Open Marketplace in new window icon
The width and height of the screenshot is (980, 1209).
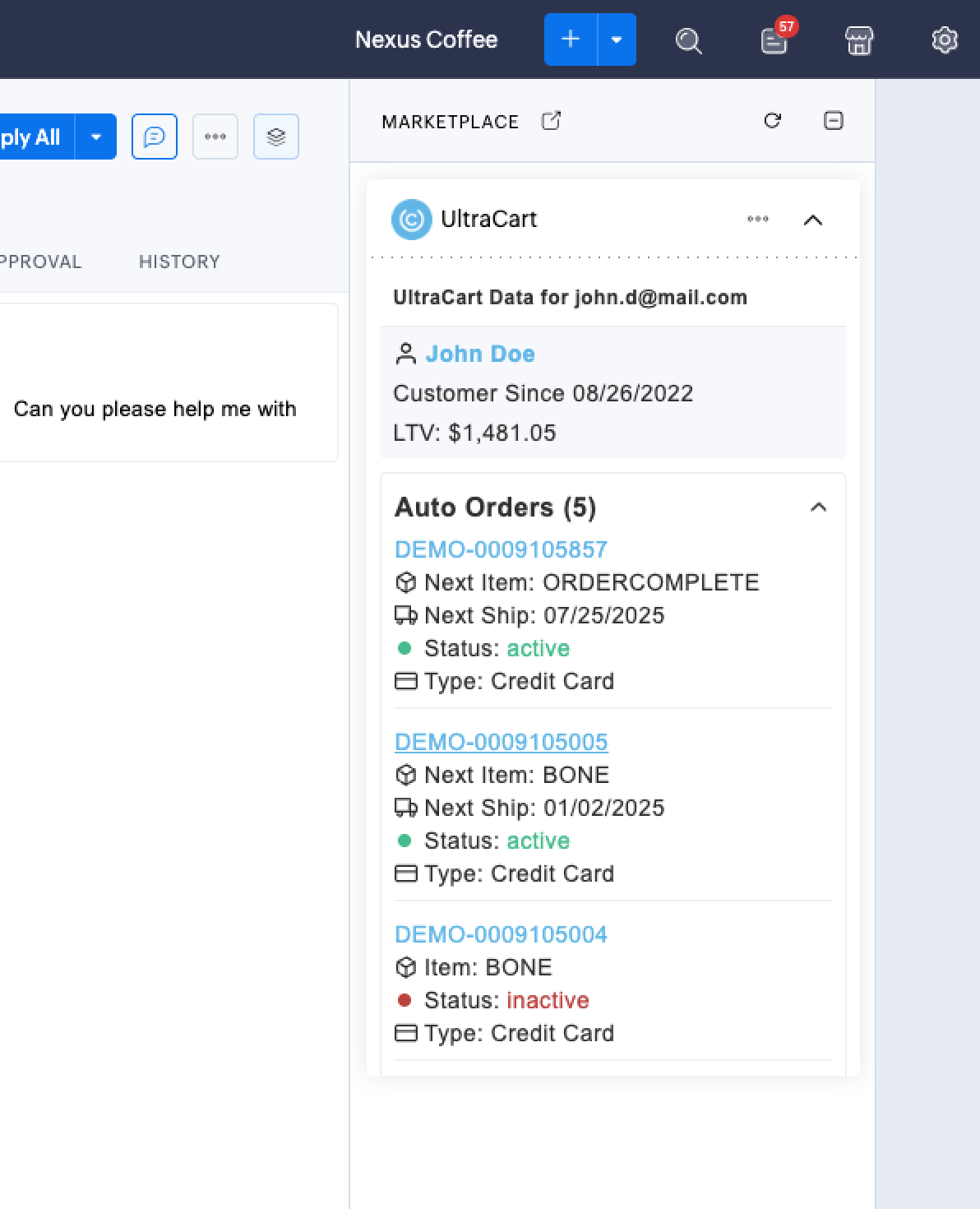coord(551,121)
